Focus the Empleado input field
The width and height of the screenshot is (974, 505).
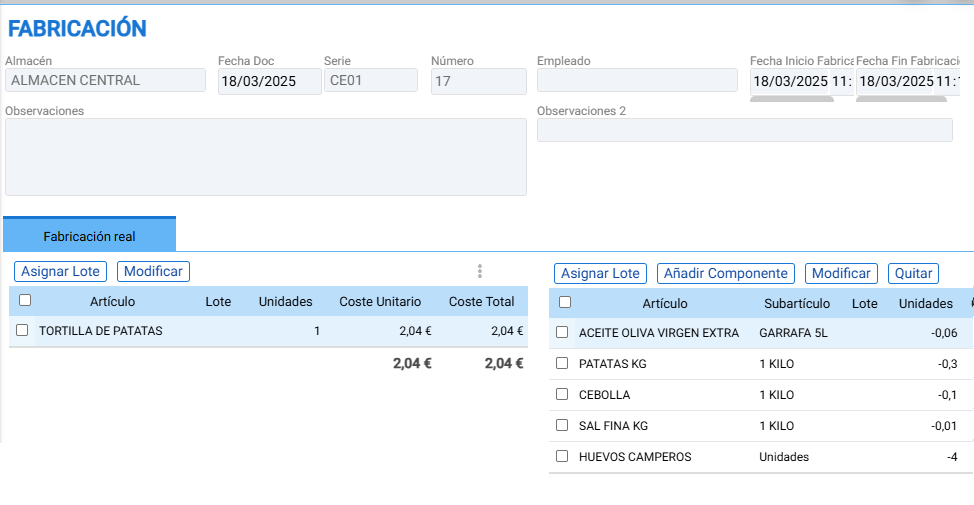(637, 81)
